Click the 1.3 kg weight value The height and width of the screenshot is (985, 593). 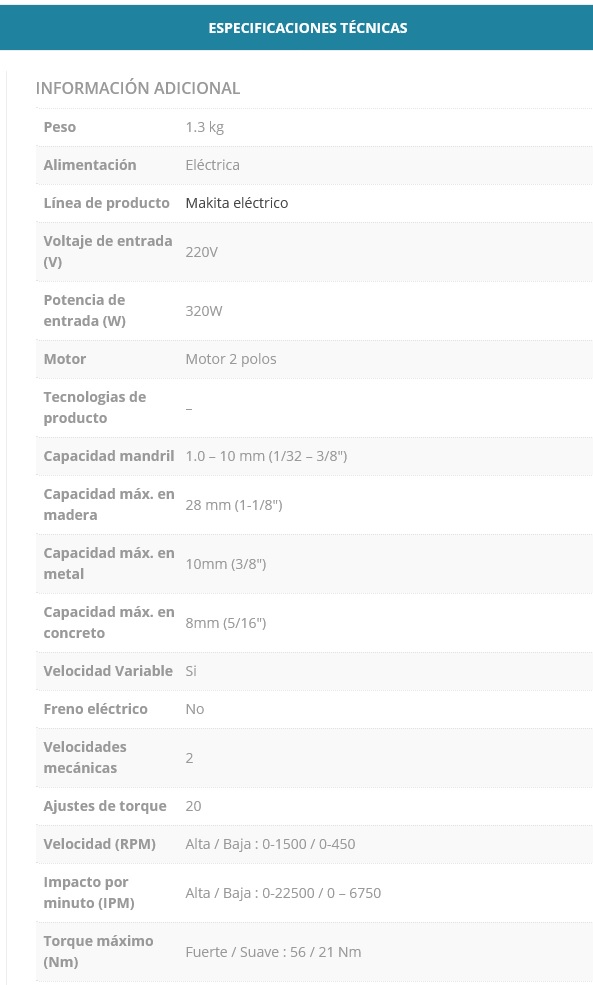(204, 127)
